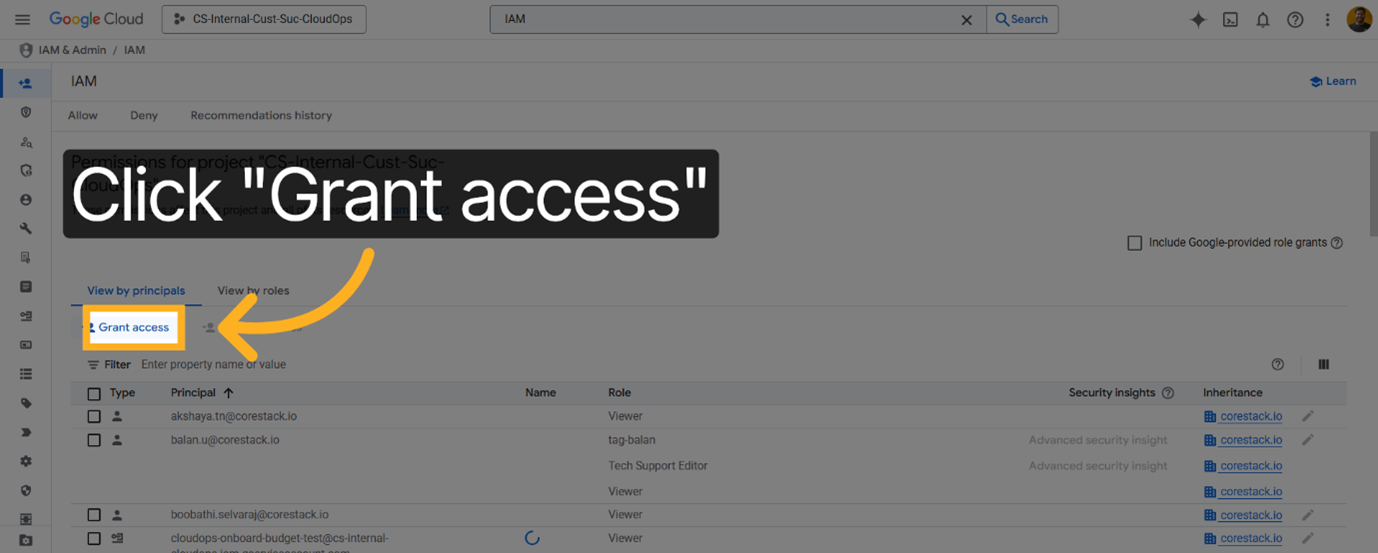Edit principal akshaya.tn@corestack.io with pencil icon
The width and height of the screenshot is (1378, 553).
1308,416
